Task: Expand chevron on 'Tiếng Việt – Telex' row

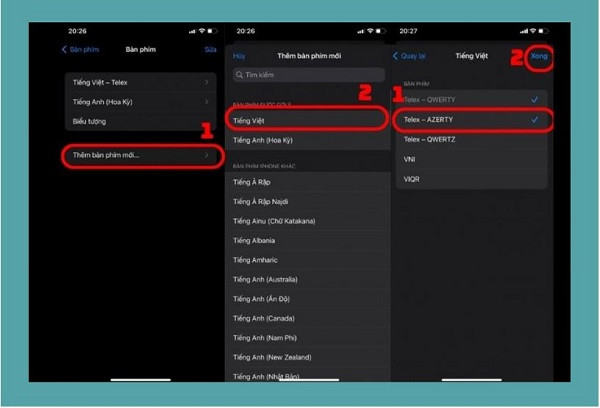Action: click(207, 82)
